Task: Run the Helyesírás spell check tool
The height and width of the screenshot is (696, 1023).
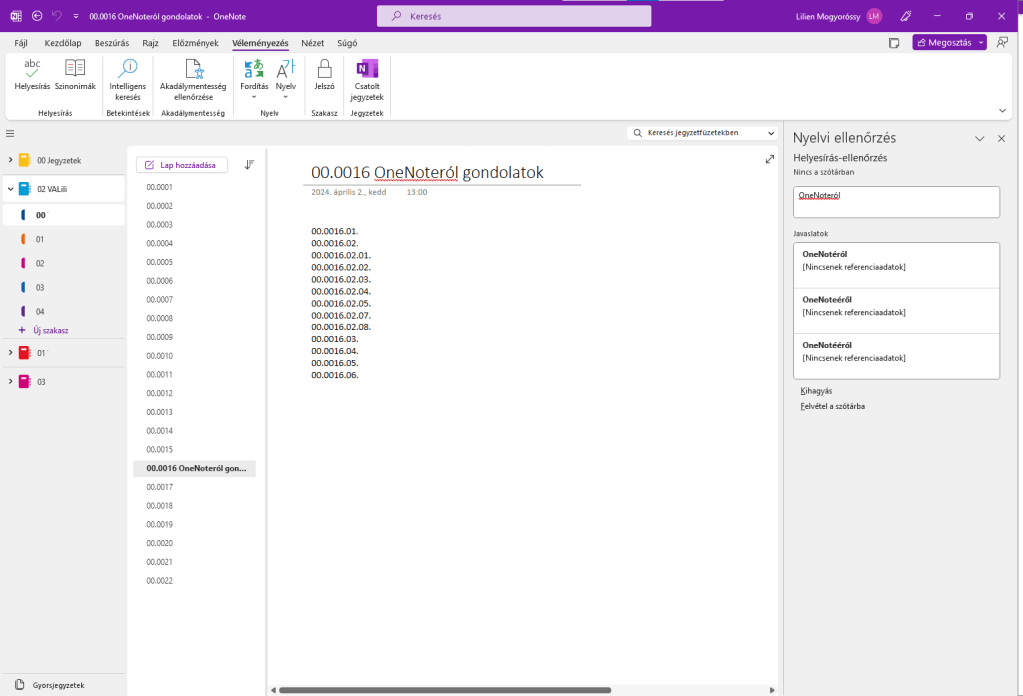Action: (32, 75)
